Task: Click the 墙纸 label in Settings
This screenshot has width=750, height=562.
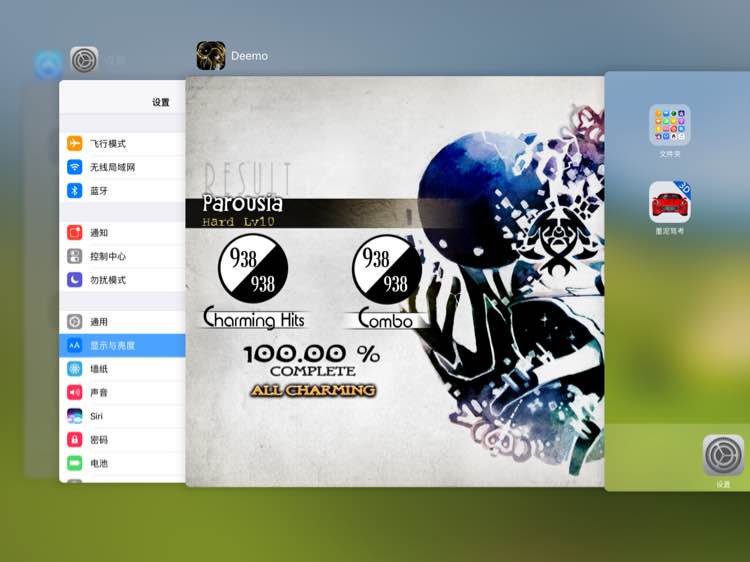Action: 99,369
